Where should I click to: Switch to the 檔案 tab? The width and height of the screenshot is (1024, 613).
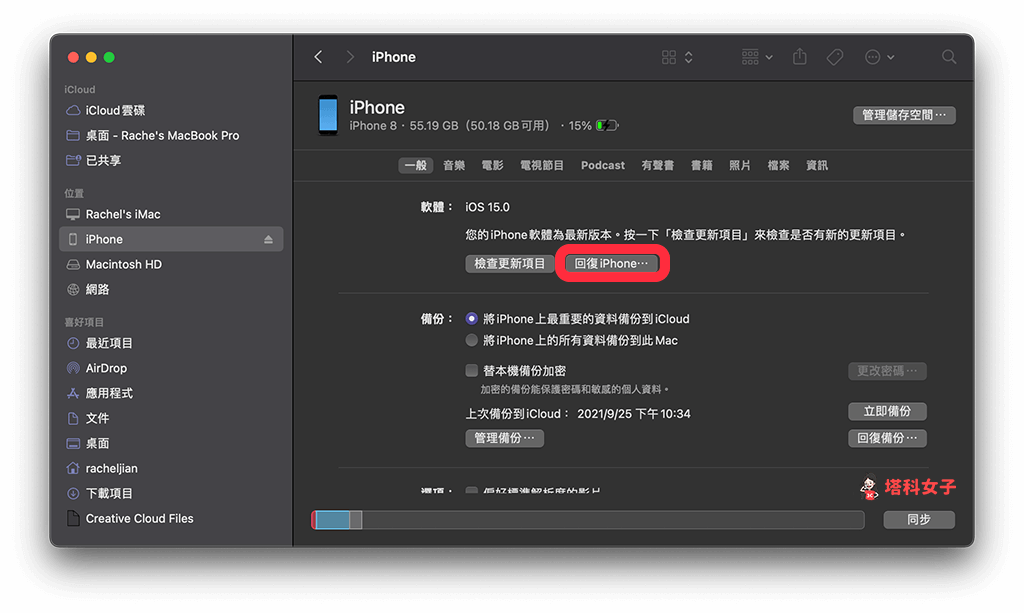pos(778,166)
